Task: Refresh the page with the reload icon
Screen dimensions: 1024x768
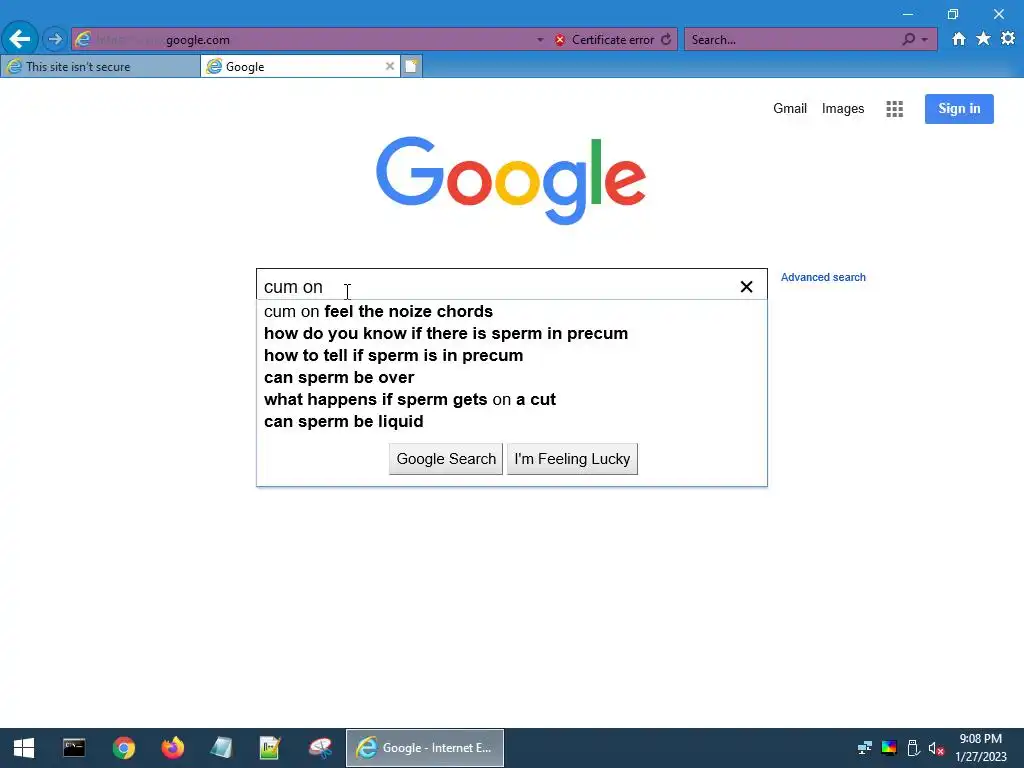Action: [665, 40]
